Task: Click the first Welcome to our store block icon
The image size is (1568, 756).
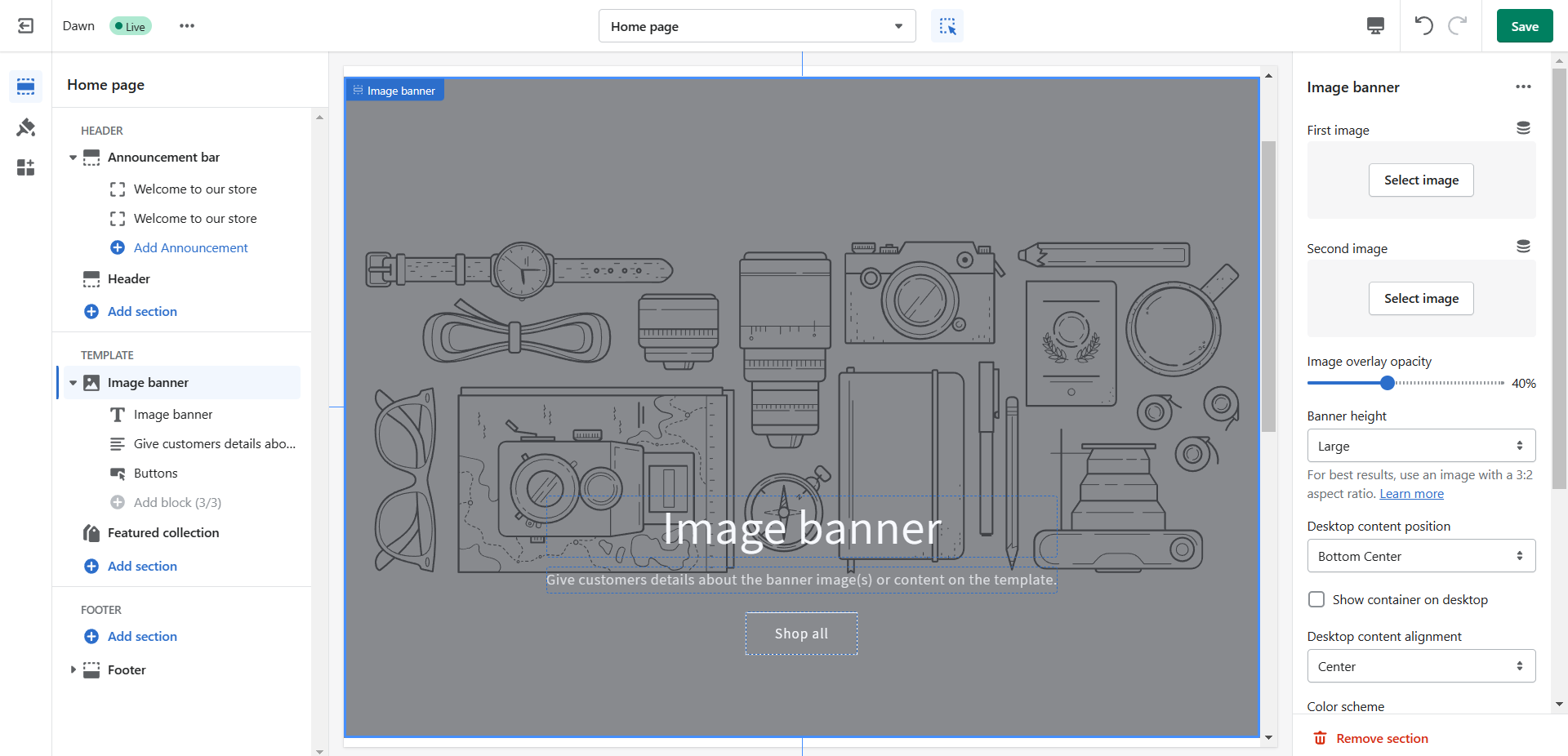Action: pos(118,189)
